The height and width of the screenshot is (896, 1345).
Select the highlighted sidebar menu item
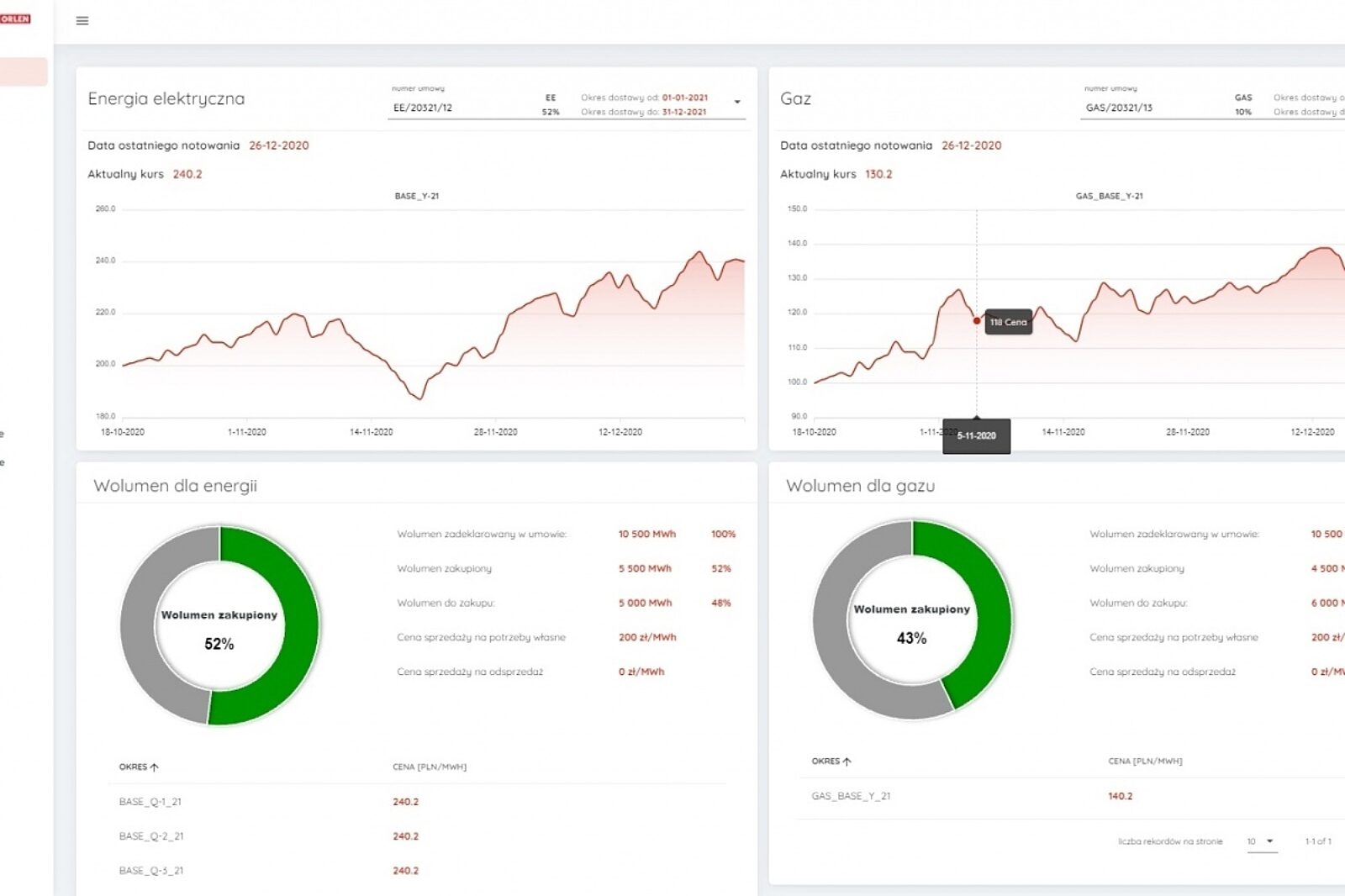tap(23, 71)
